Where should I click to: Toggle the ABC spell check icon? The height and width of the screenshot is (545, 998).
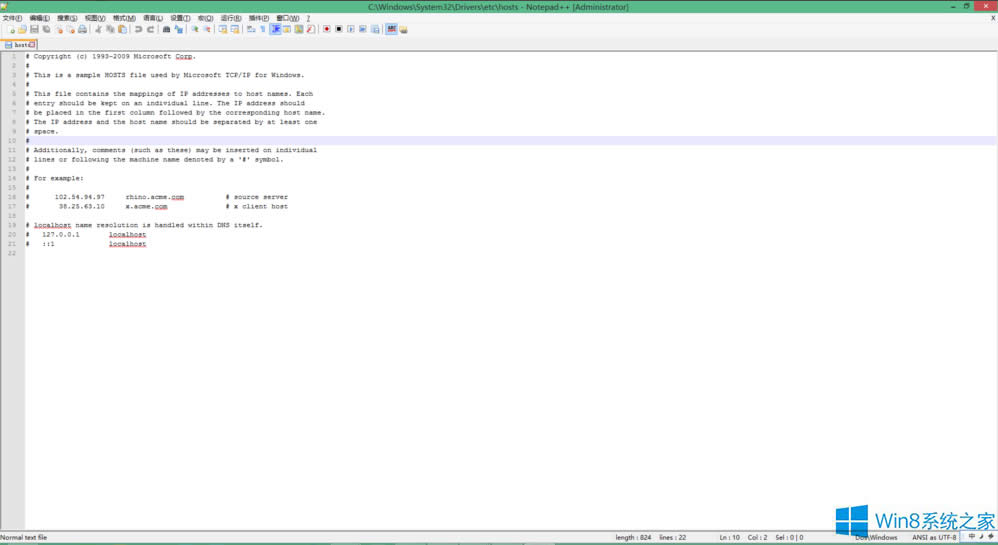coord(391,29)
